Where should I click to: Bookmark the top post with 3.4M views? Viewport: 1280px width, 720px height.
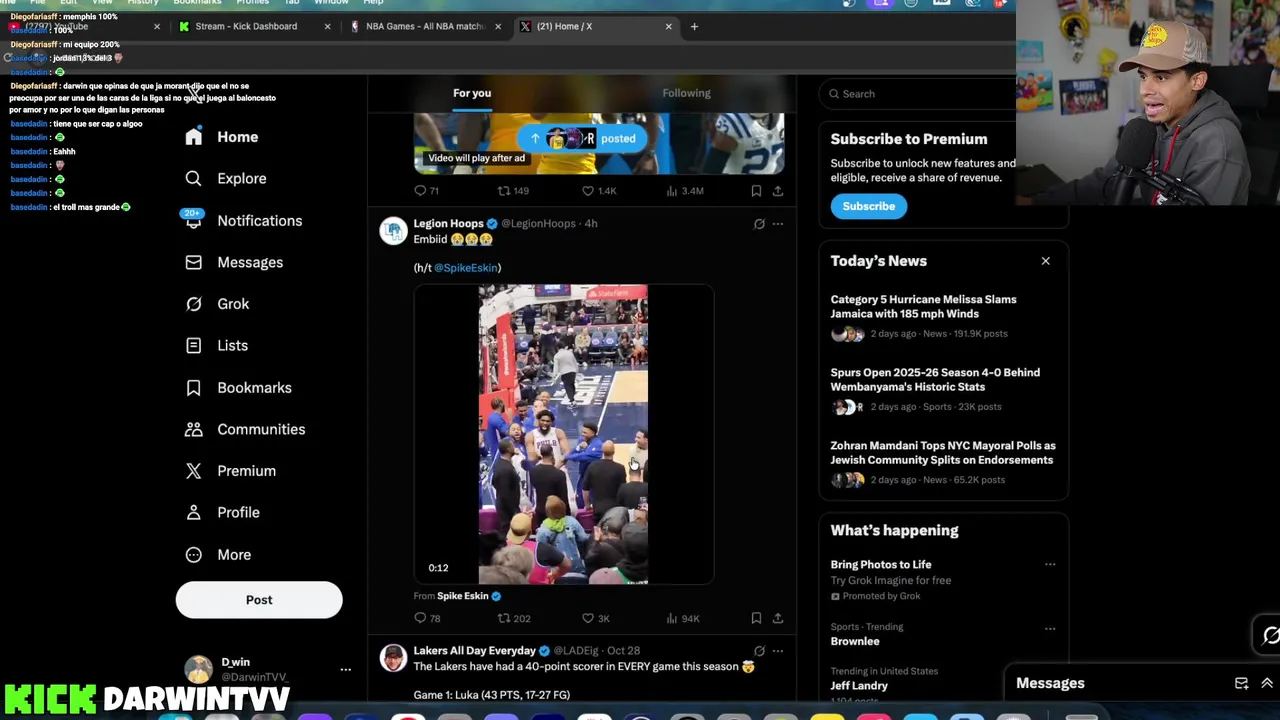(756, 191)
